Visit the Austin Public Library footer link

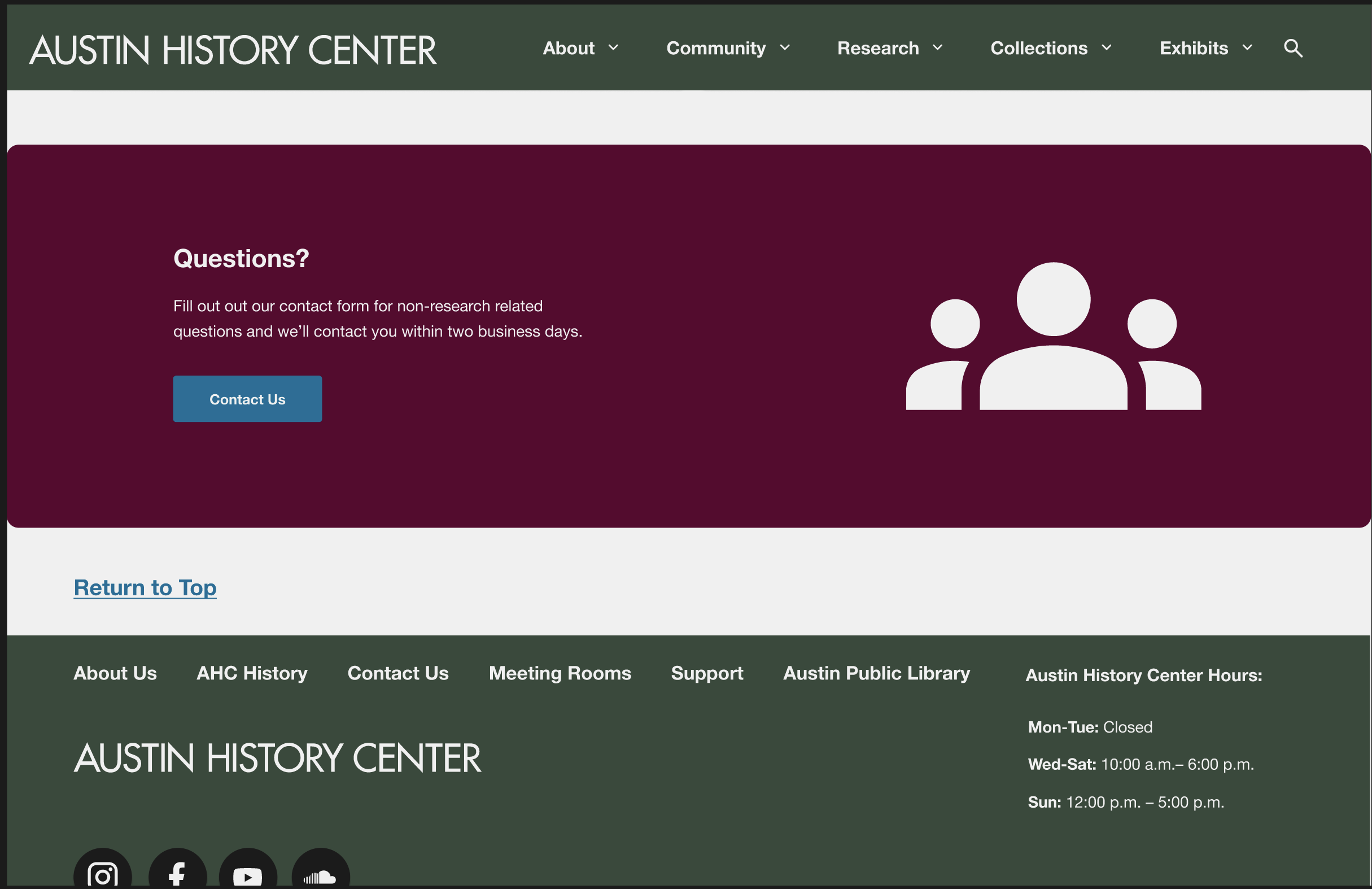[876, 673]
